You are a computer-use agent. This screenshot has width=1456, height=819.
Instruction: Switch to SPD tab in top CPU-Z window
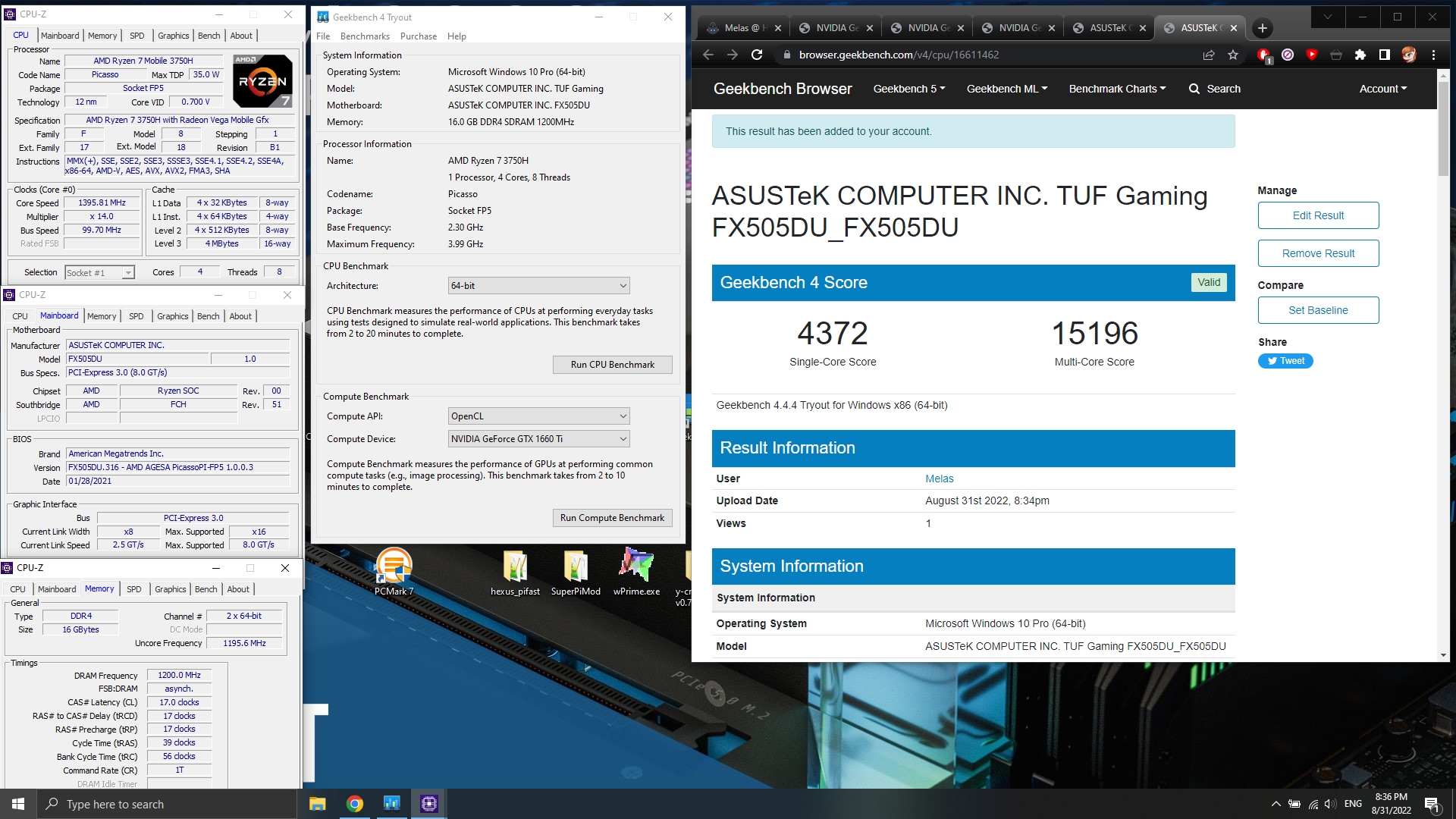click(136, 36)
